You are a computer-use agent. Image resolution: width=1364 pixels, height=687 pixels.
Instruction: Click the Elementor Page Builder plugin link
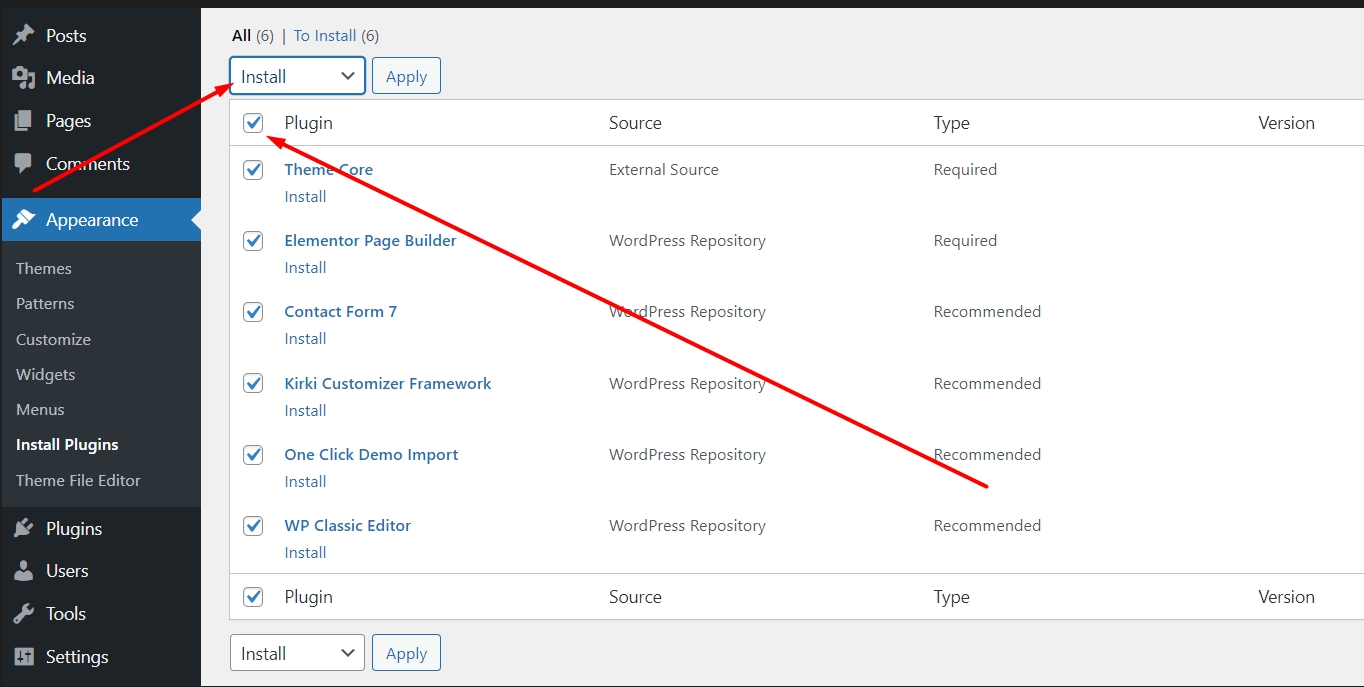coord(370,241)
